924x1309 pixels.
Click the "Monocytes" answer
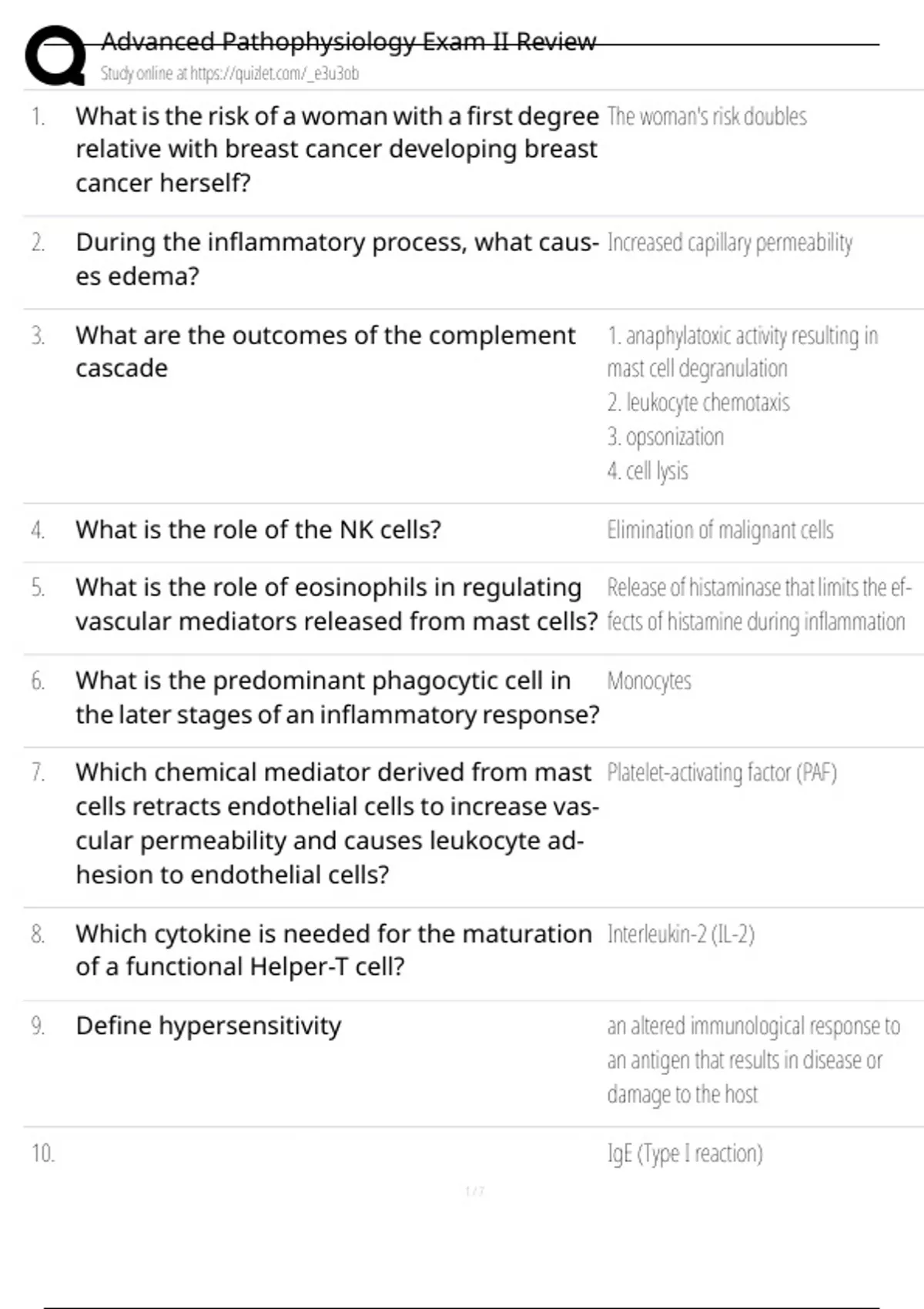click(x=649, y=681)
